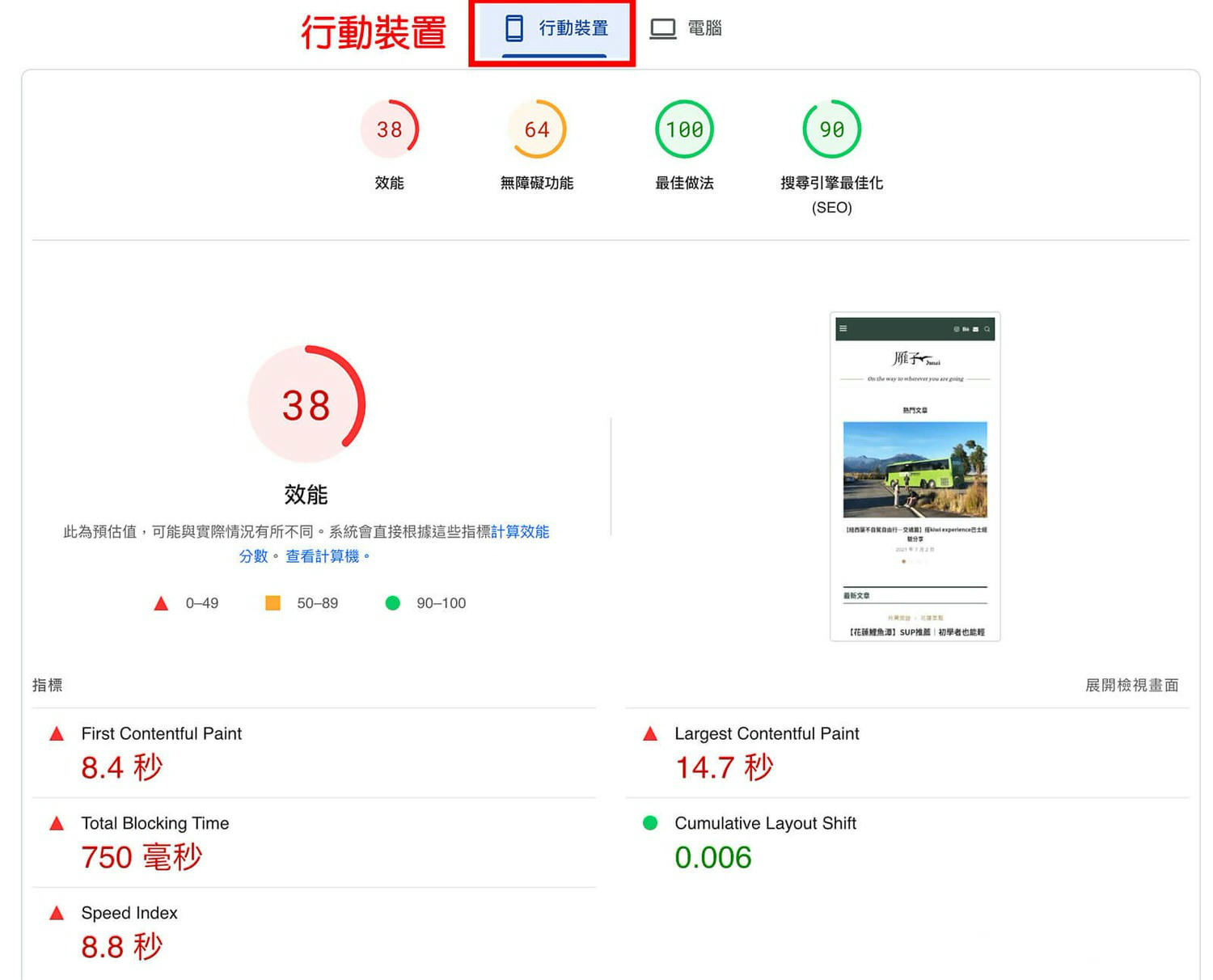Click the green circle beside Cumulative Layout Shift
The width and height of the screenshot is (1213, 980).
[x=650, y=823]
